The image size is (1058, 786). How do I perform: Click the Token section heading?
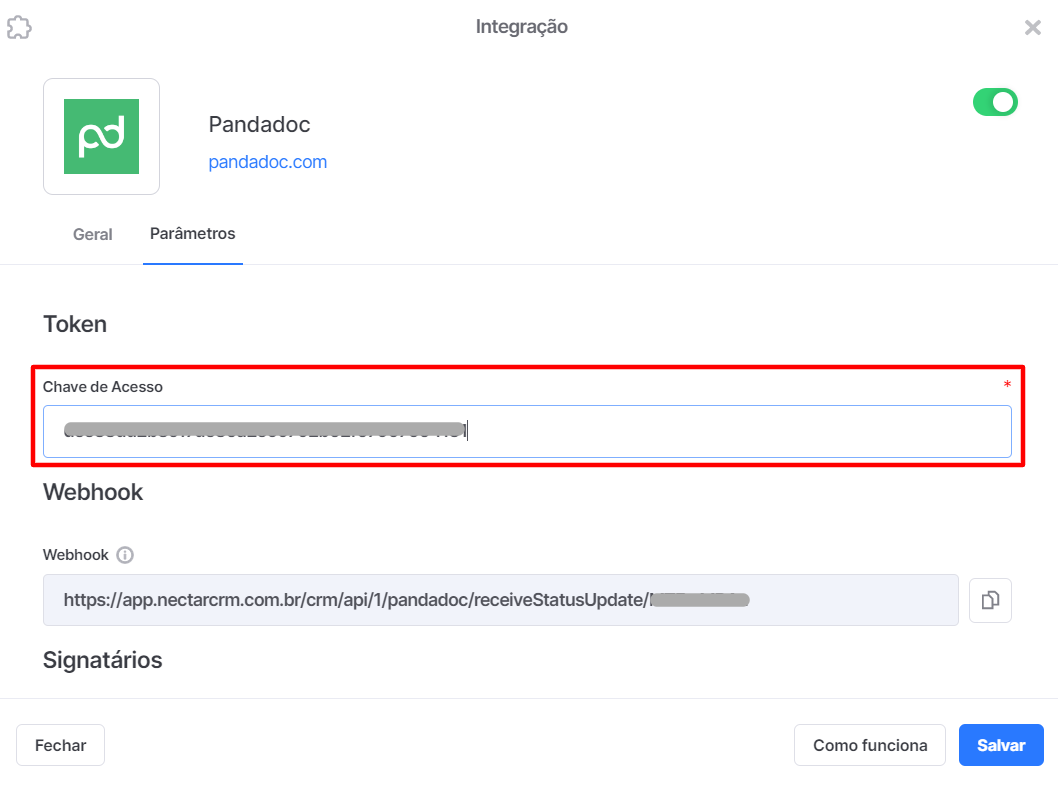[75, 324]
